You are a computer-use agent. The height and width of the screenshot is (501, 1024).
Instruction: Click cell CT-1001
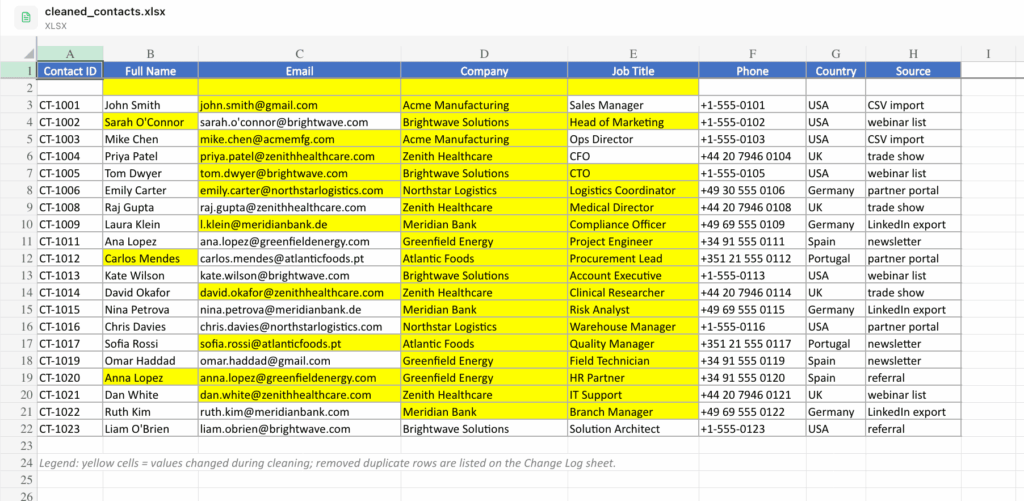click(70, 105)
